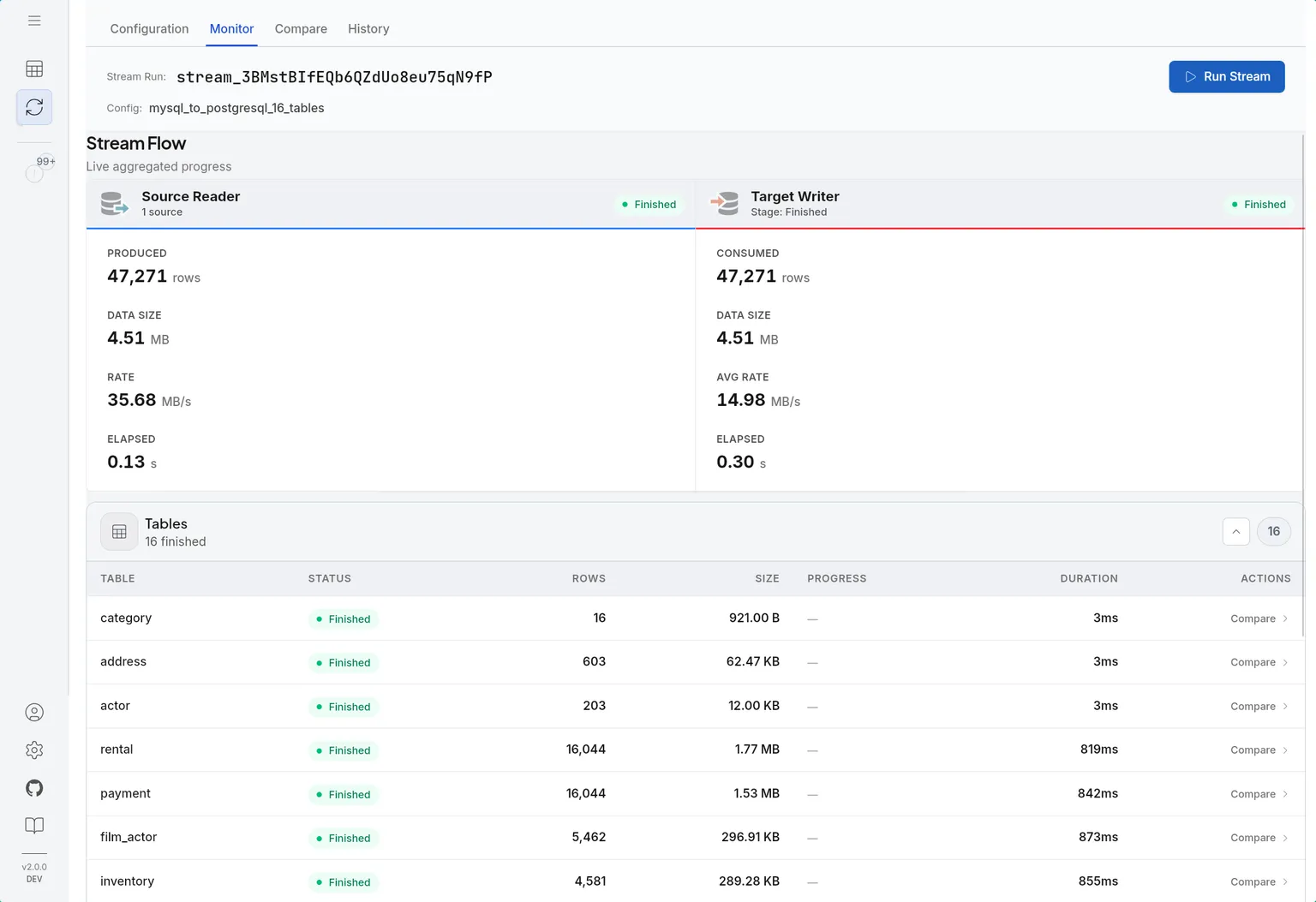Click the Finished status of rental row

click(x=343, y=750)
